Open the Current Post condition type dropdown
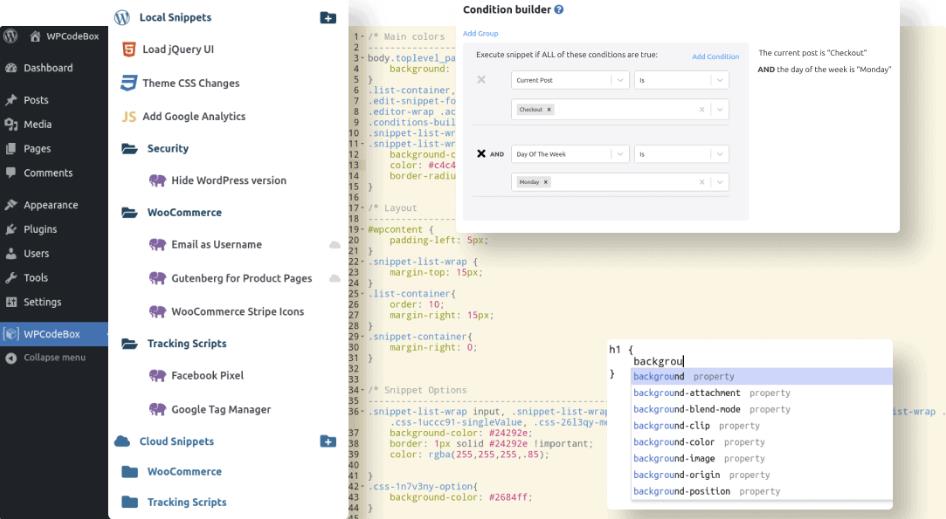The width and height of the screenshot is (946, 519). 570,80
